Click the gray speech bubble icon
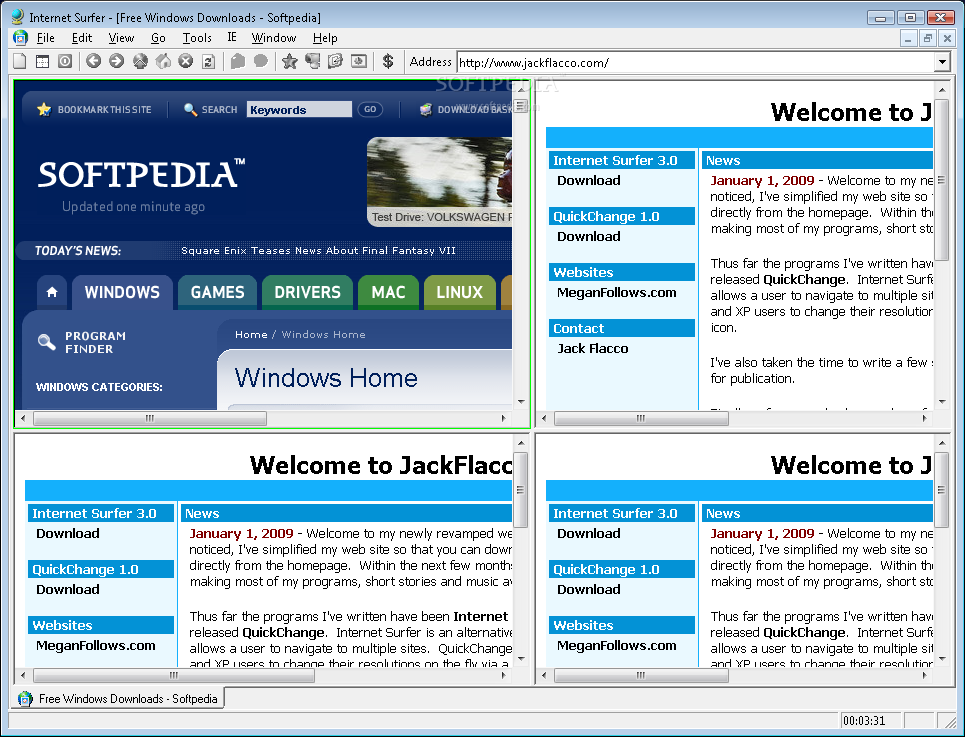The width and height of the screenshot is (965, 737). click(261, 61)
